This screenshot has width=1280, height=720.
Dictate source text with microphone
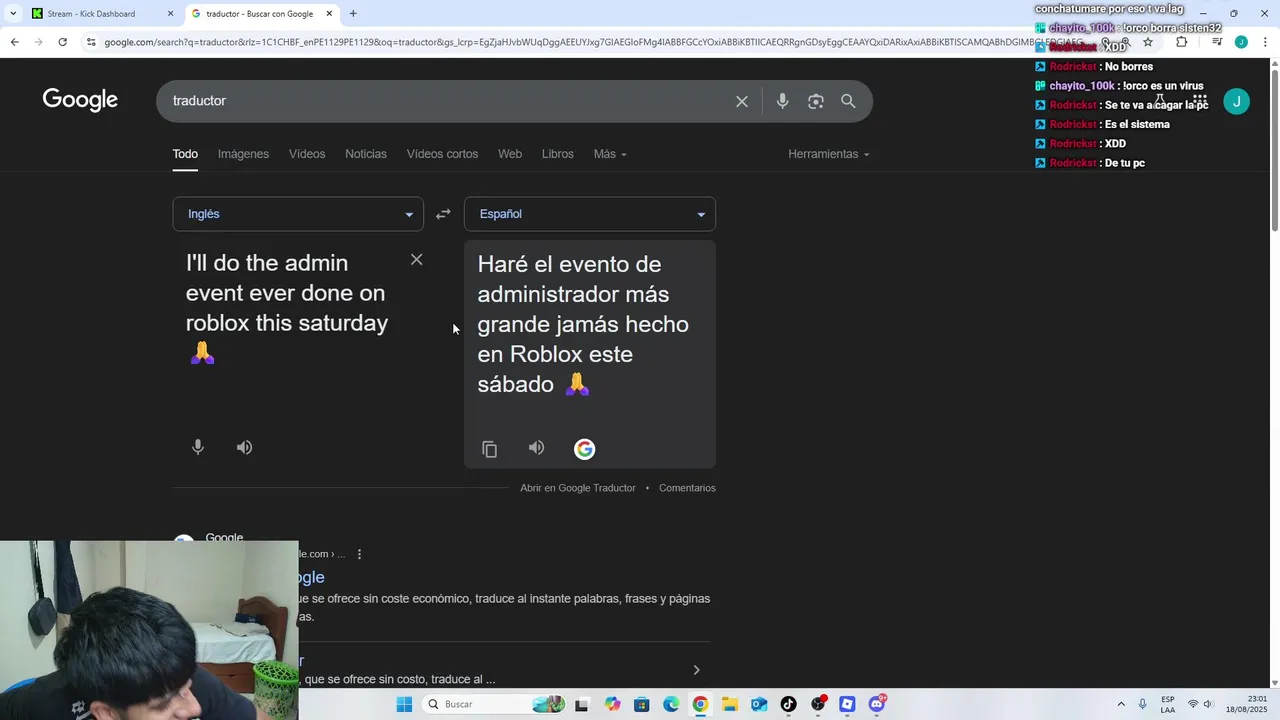click(x=198, y=447)
